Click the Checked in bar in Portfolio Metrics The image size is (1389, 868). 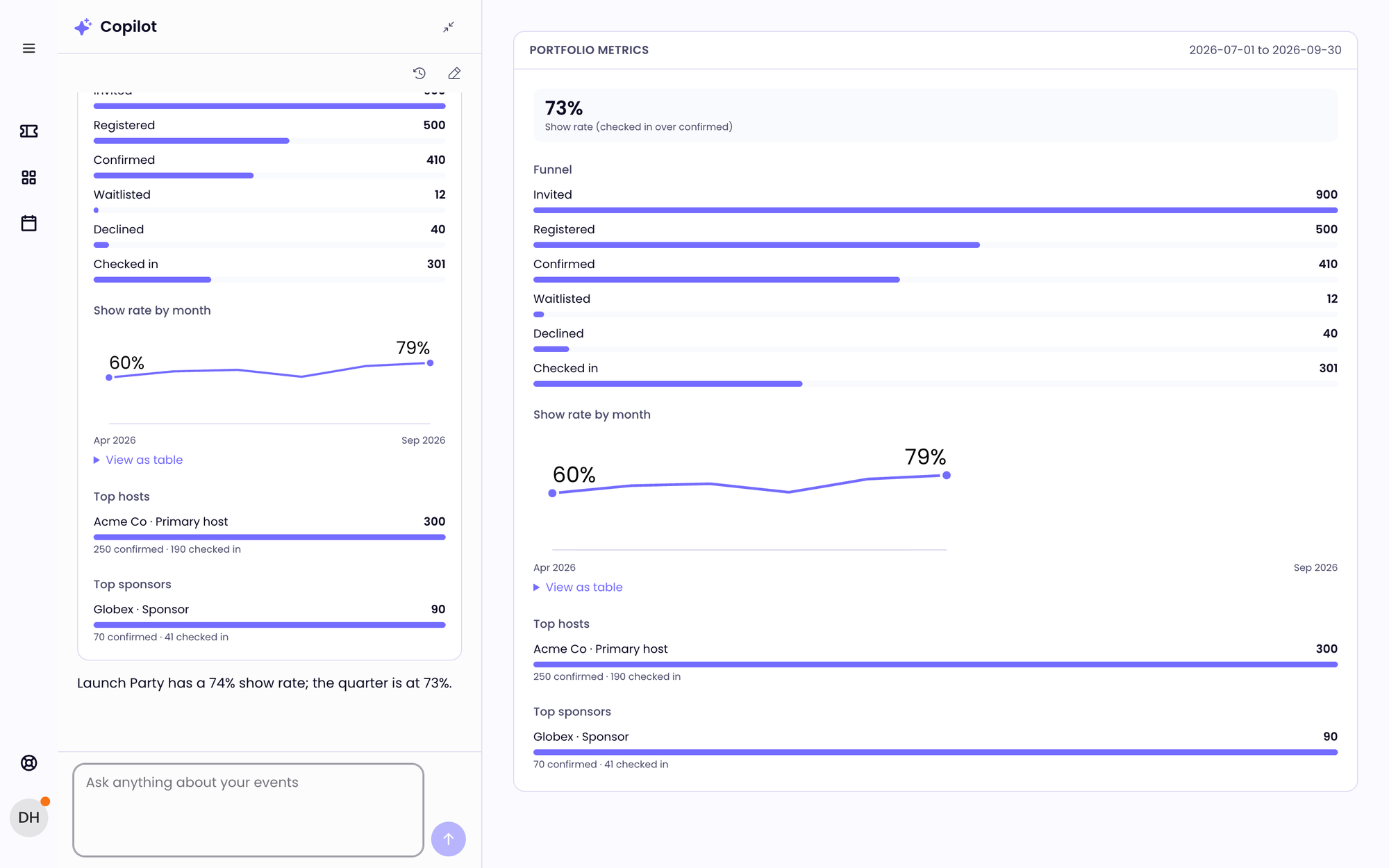pyautogui.click(x=667, y=384)
